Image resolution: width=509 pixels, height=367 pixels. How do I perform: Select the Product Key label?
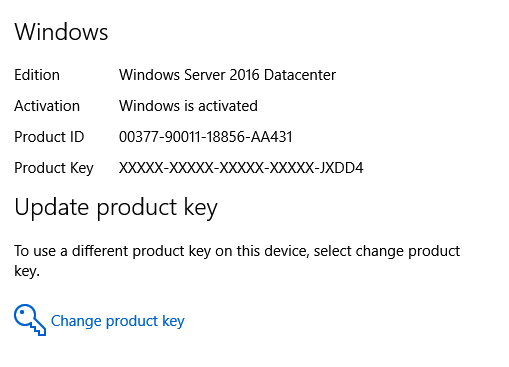tap(54, 168)
